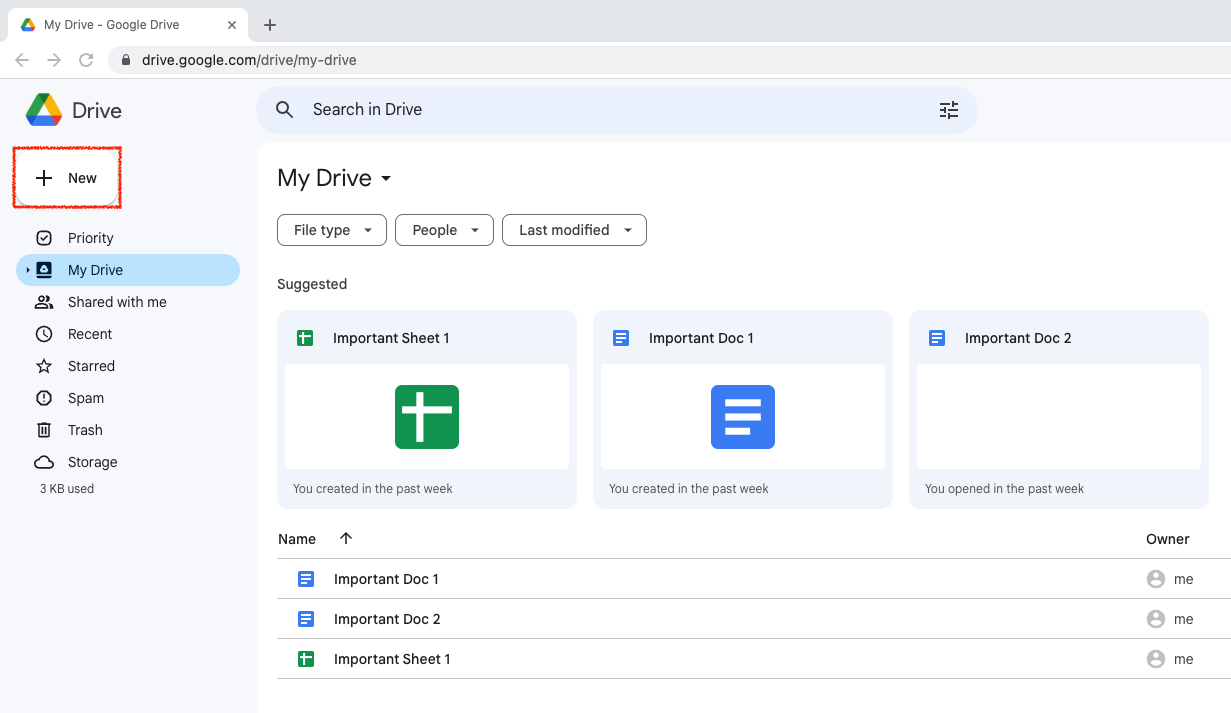Screen dimensions: 1231x713
Task: Click the Drive favicon on the browser tab
Action: click(28, 25)
